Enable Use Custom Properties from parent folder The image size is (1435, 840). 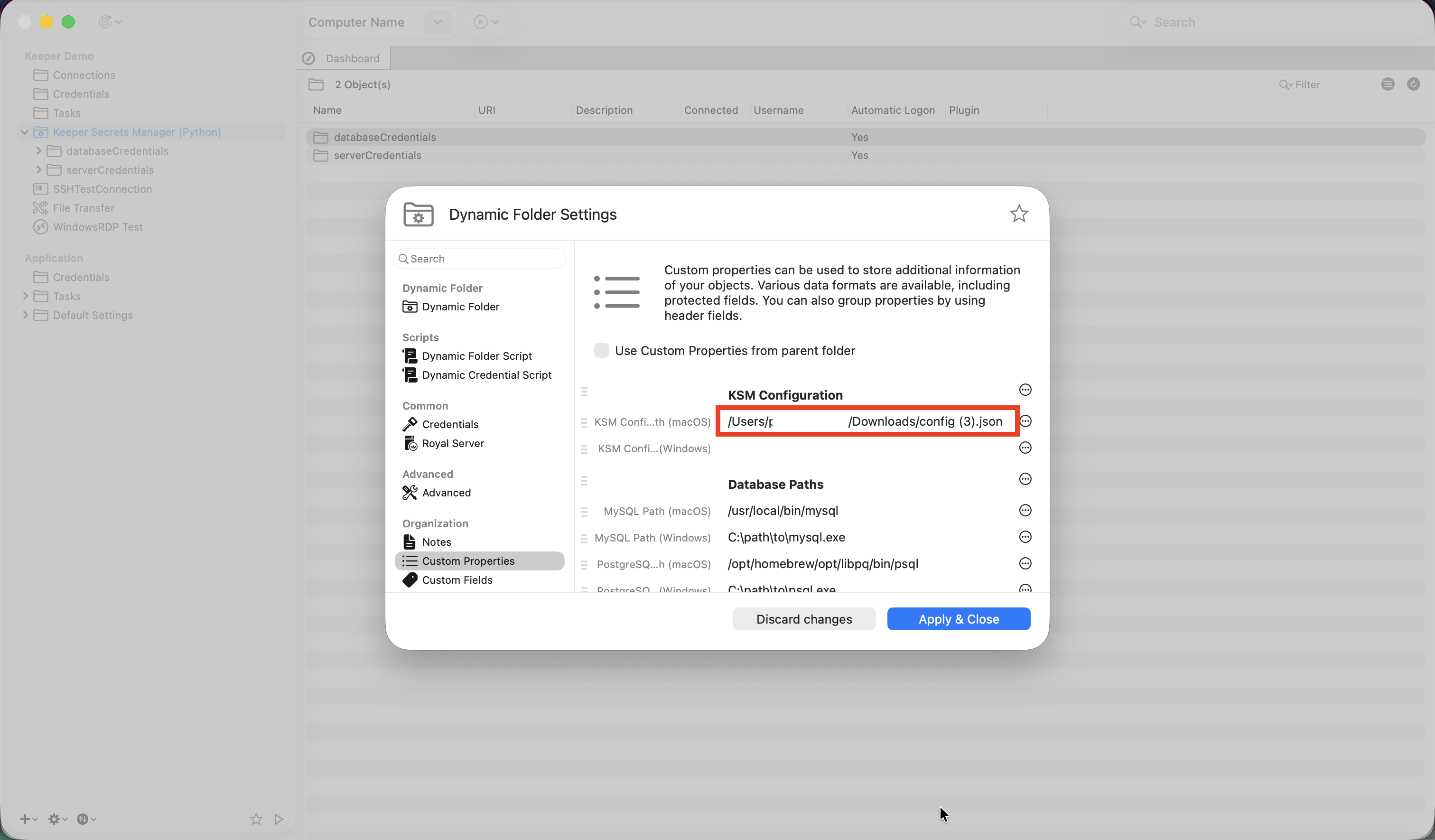601,350
